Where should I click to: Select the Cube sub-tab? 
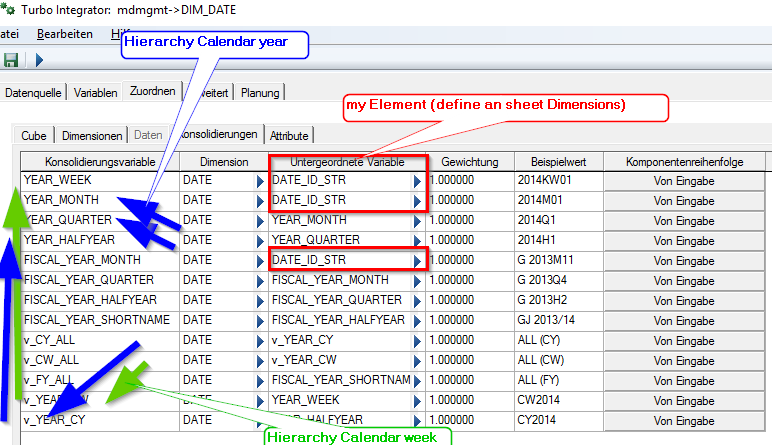(35, 135)
